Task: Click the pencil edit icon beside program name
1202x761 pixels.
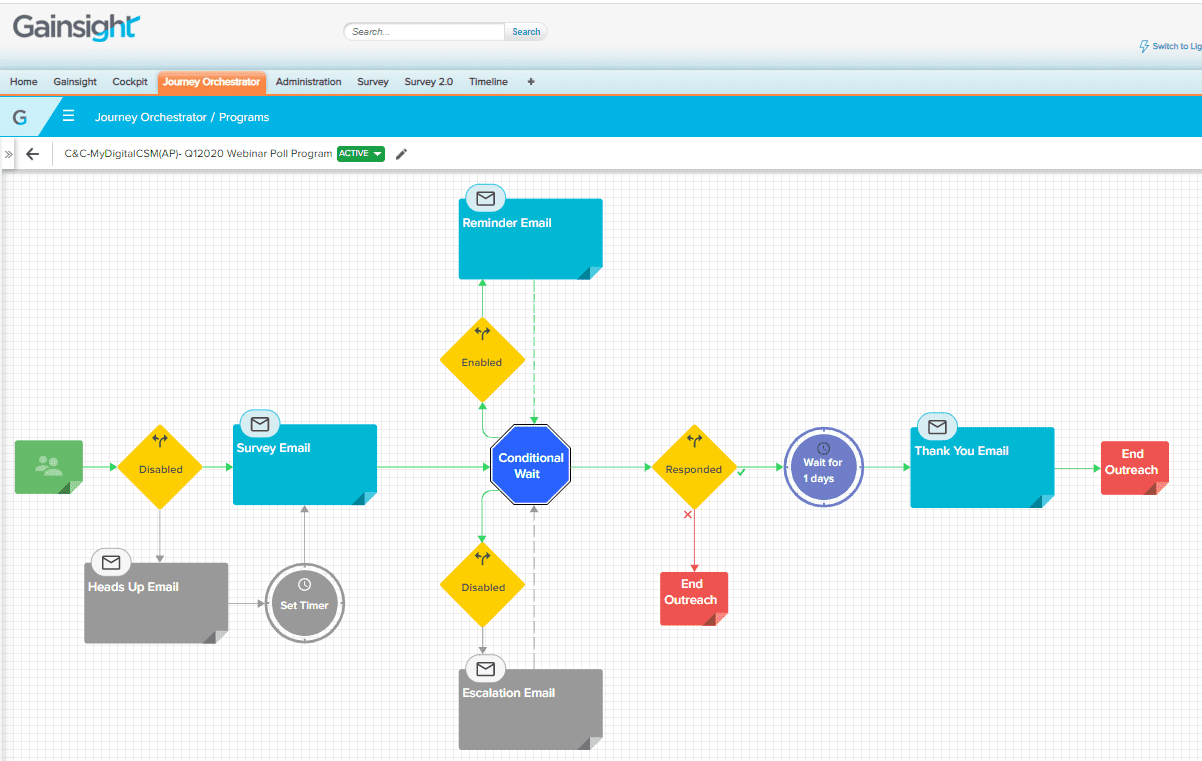Action: [402, 154]
